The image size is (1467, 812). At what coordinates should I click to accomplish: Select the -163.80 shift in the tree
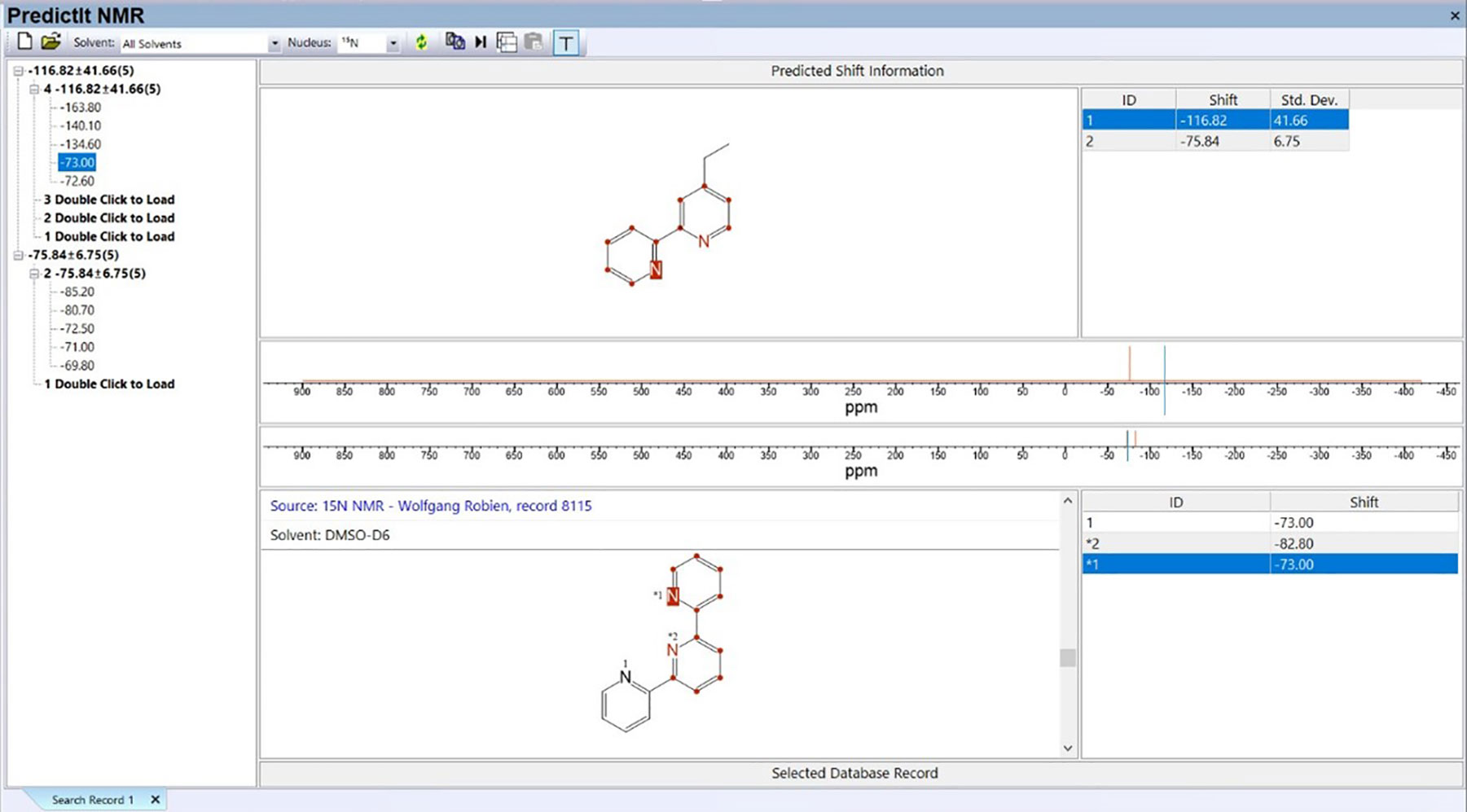80,108
